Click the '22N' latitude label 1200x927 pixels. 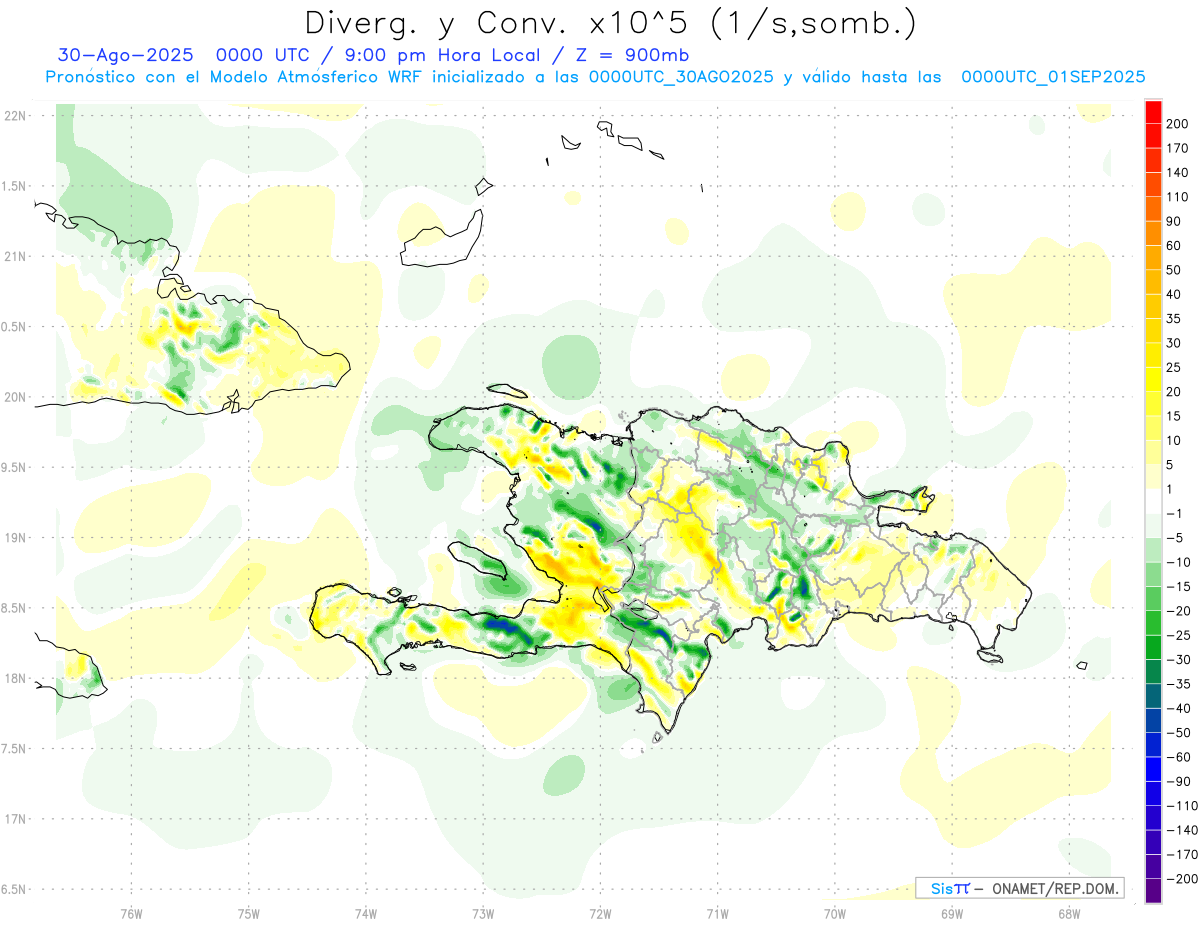coord(15,115)
